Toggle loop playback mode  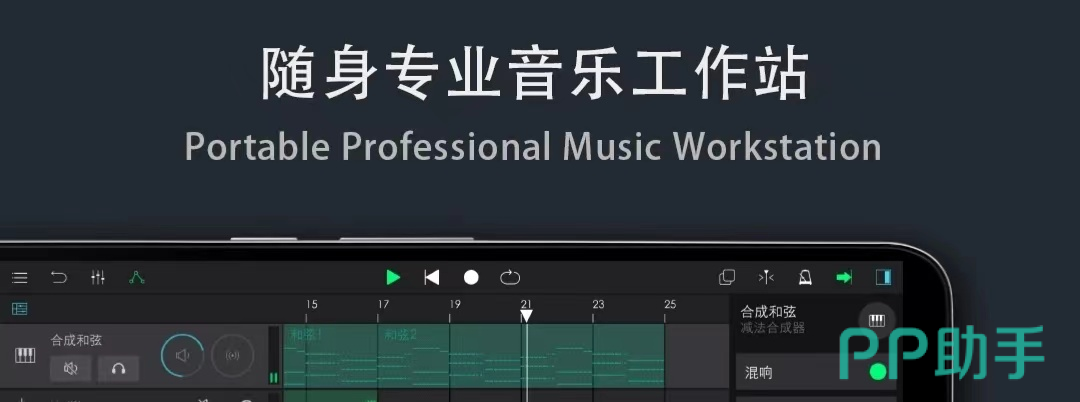(510, 277)
